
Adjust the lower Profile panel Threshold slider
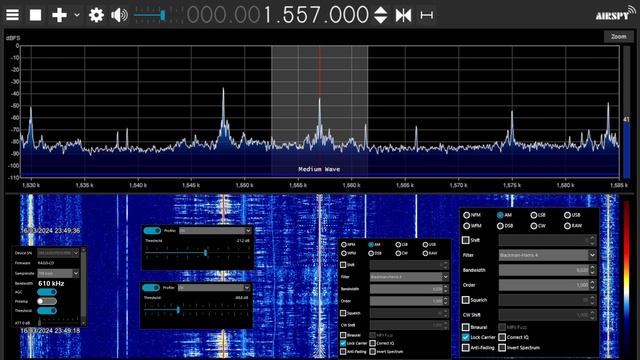196,310
